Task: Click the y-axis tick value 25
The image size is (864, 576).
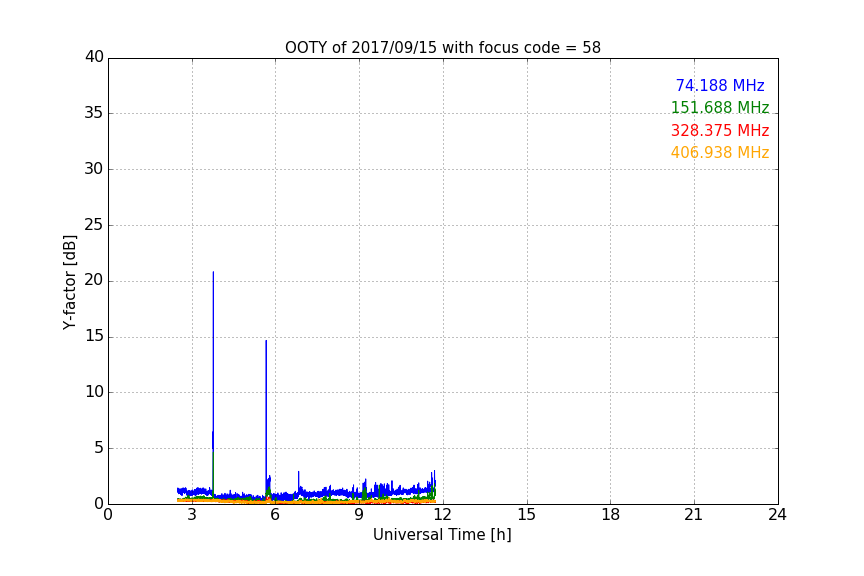Action: pyautogui.click(x=94, y=224)
